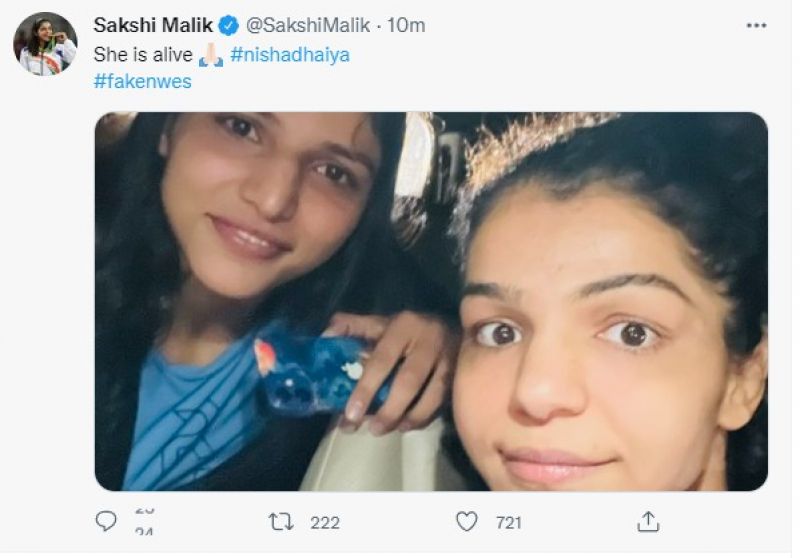Click the folded hands emoji

click(x=211, y=55)
